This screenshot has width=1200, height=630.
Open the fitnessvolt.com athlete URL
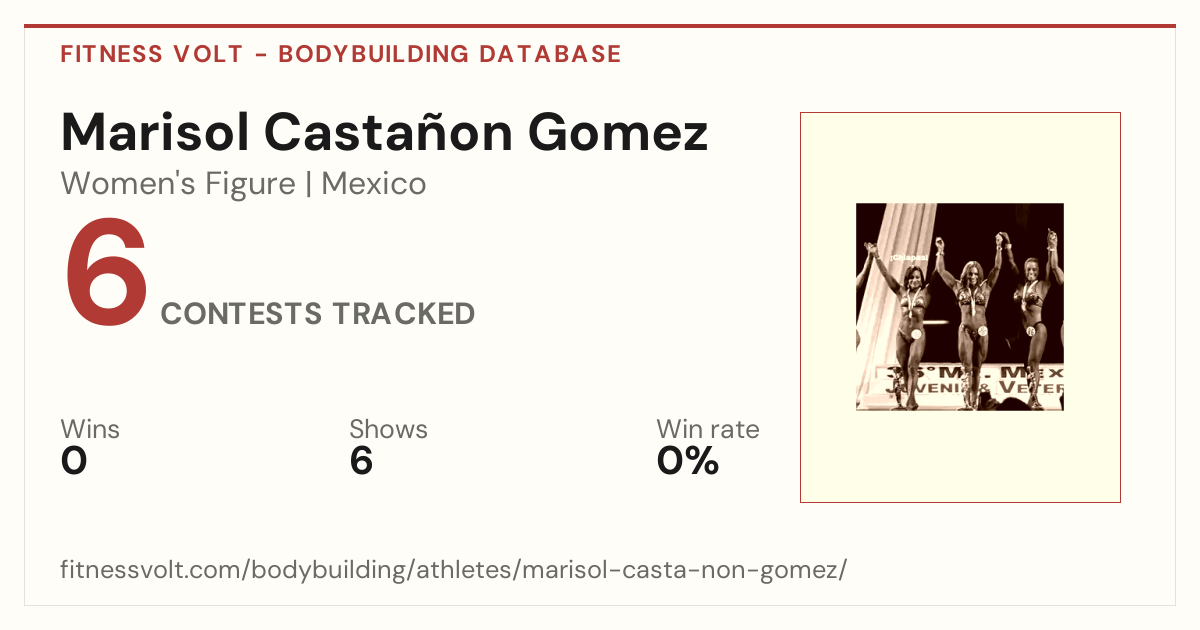[454, 571]
